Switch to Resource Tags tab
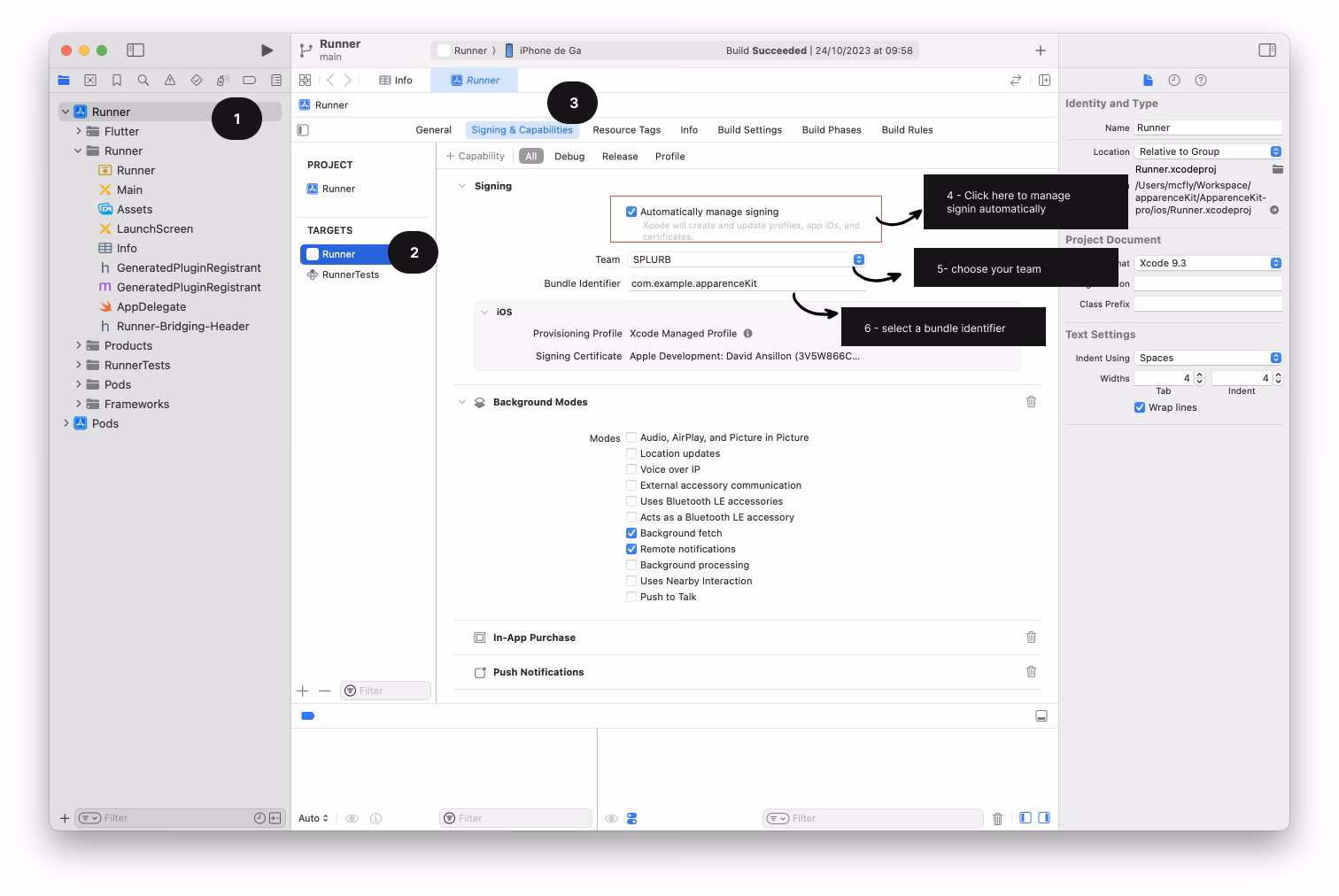The height and width of the screenshot is (896, 1339). [627, 130]
